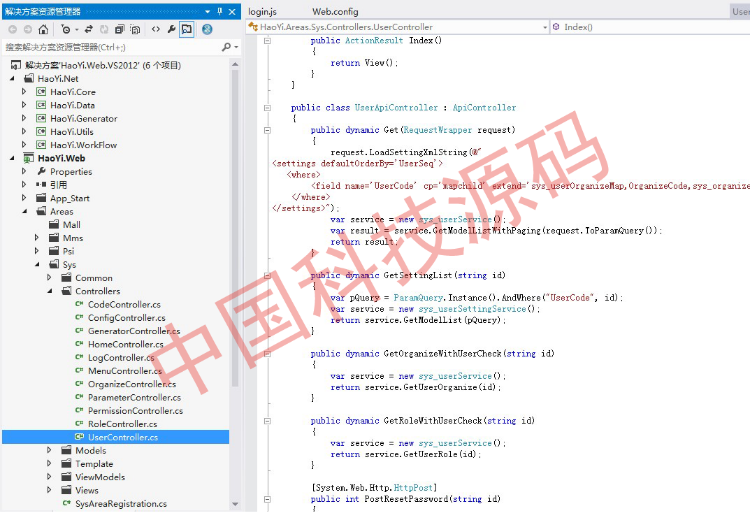Collapse the outlining box at UserApiController class
This screenshot has width=750, height=512.
point(267,108)
